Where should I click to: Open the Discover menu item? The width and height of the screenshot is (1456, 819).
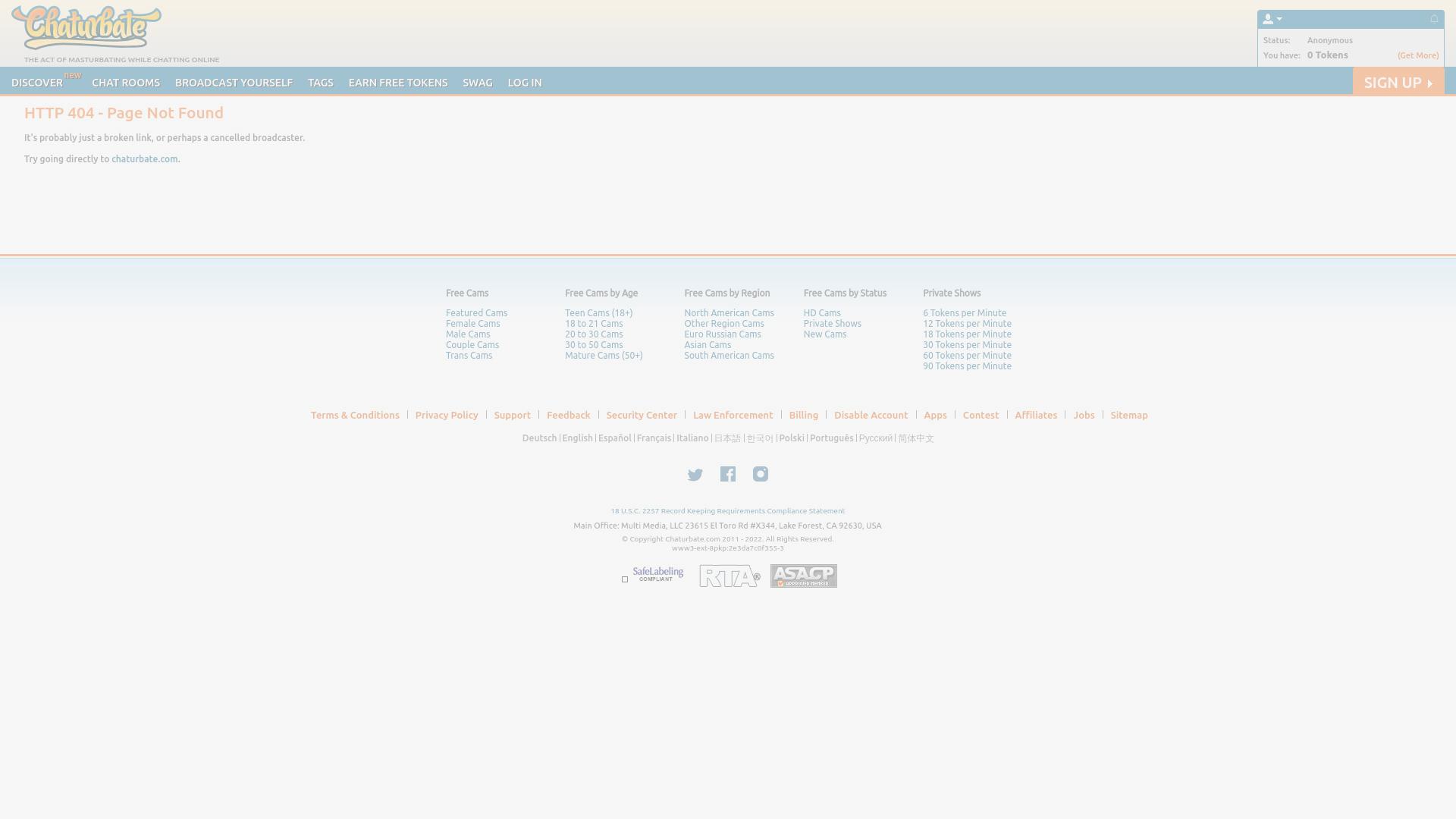click(x=37, y=83)
